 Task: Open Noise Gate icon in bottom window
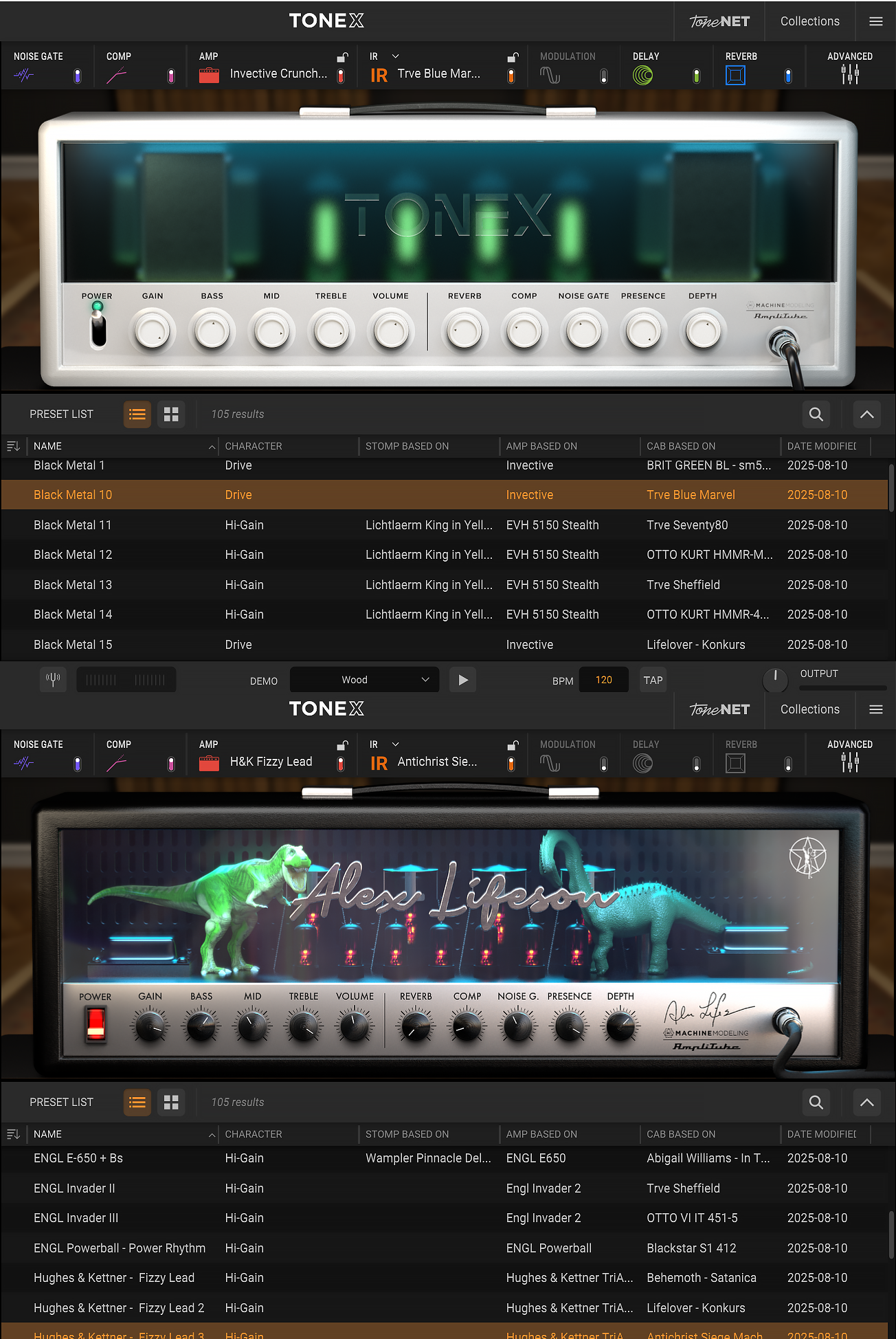coord(24,764)
